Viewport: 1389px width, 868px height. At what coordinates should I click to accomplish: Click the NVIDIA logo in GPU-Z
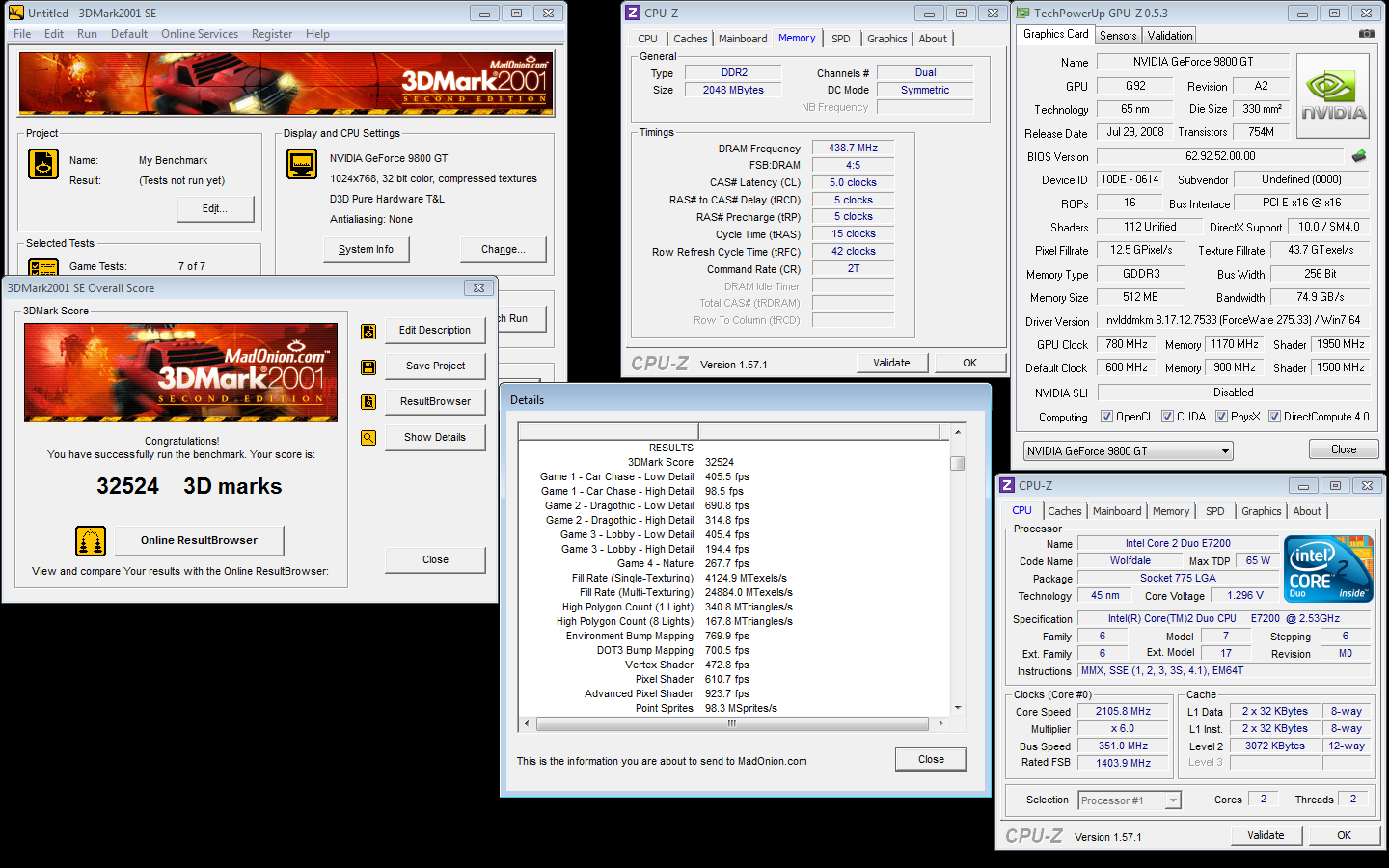click(x=1334, y=95)
